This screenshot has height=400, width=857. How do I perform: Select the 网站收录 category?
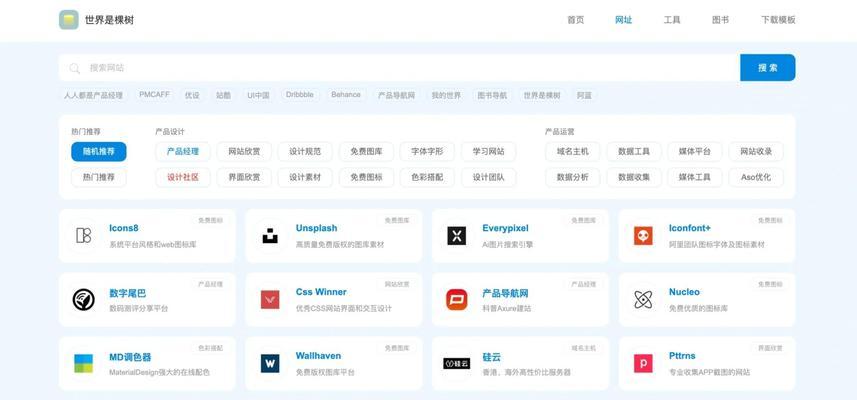tap(756, 151)
